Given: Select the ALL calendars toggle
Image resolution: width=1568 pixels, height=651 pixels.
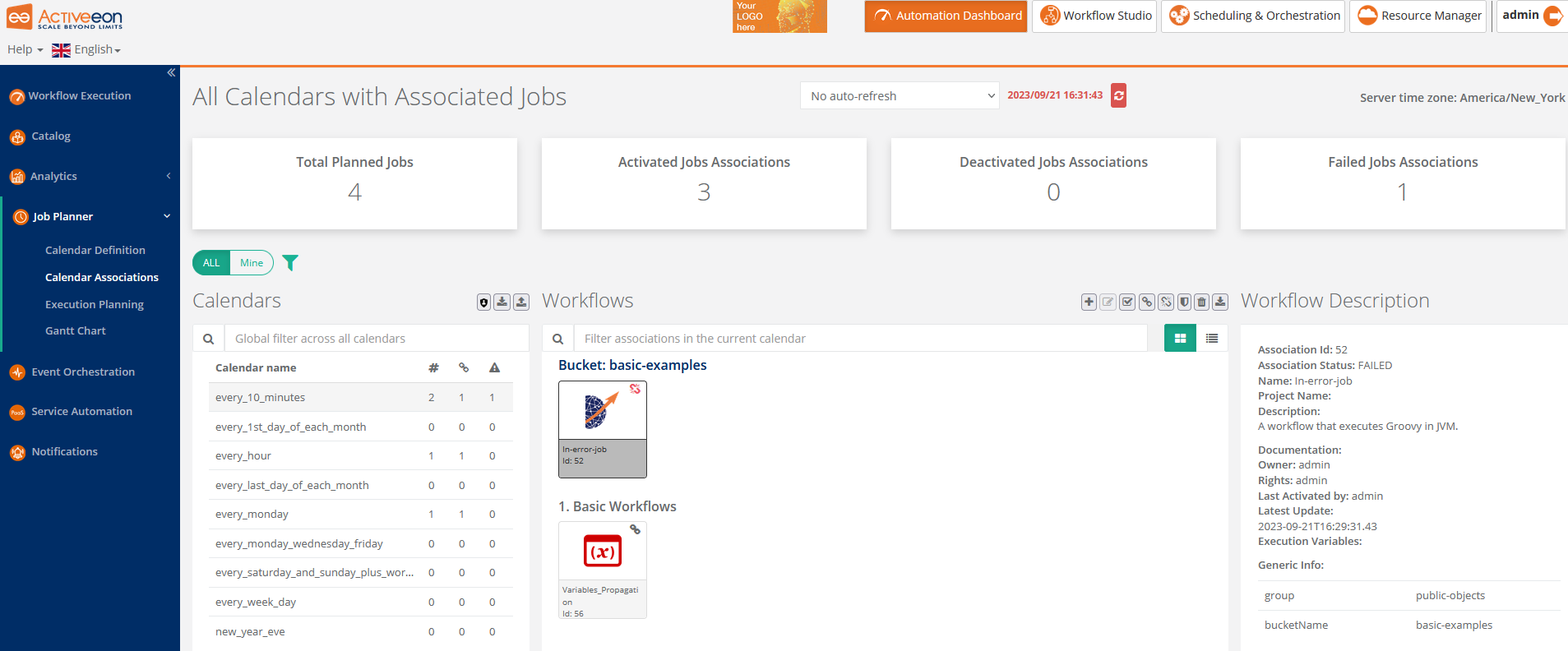Looking at the screenshot, I should tap(211, 263).
